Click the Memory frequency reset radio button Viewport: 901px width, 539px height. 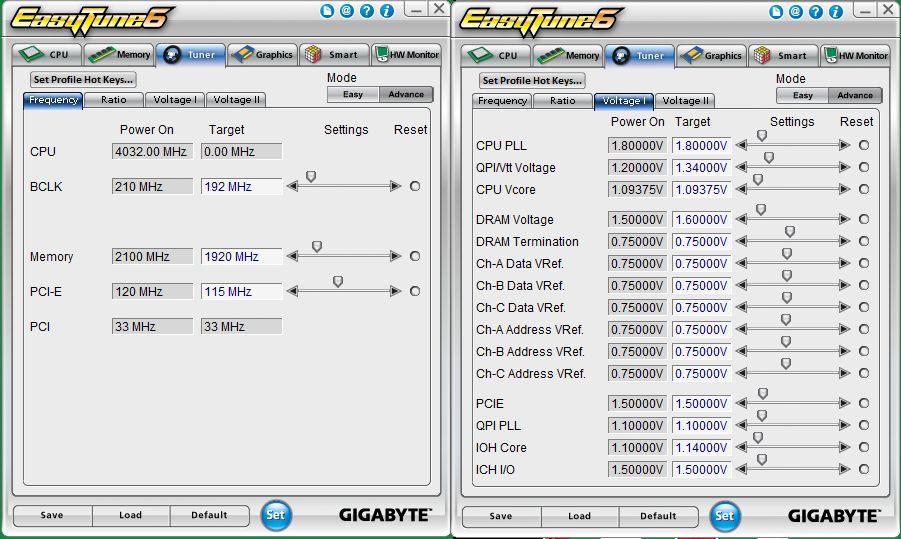[x=415, y=256]
